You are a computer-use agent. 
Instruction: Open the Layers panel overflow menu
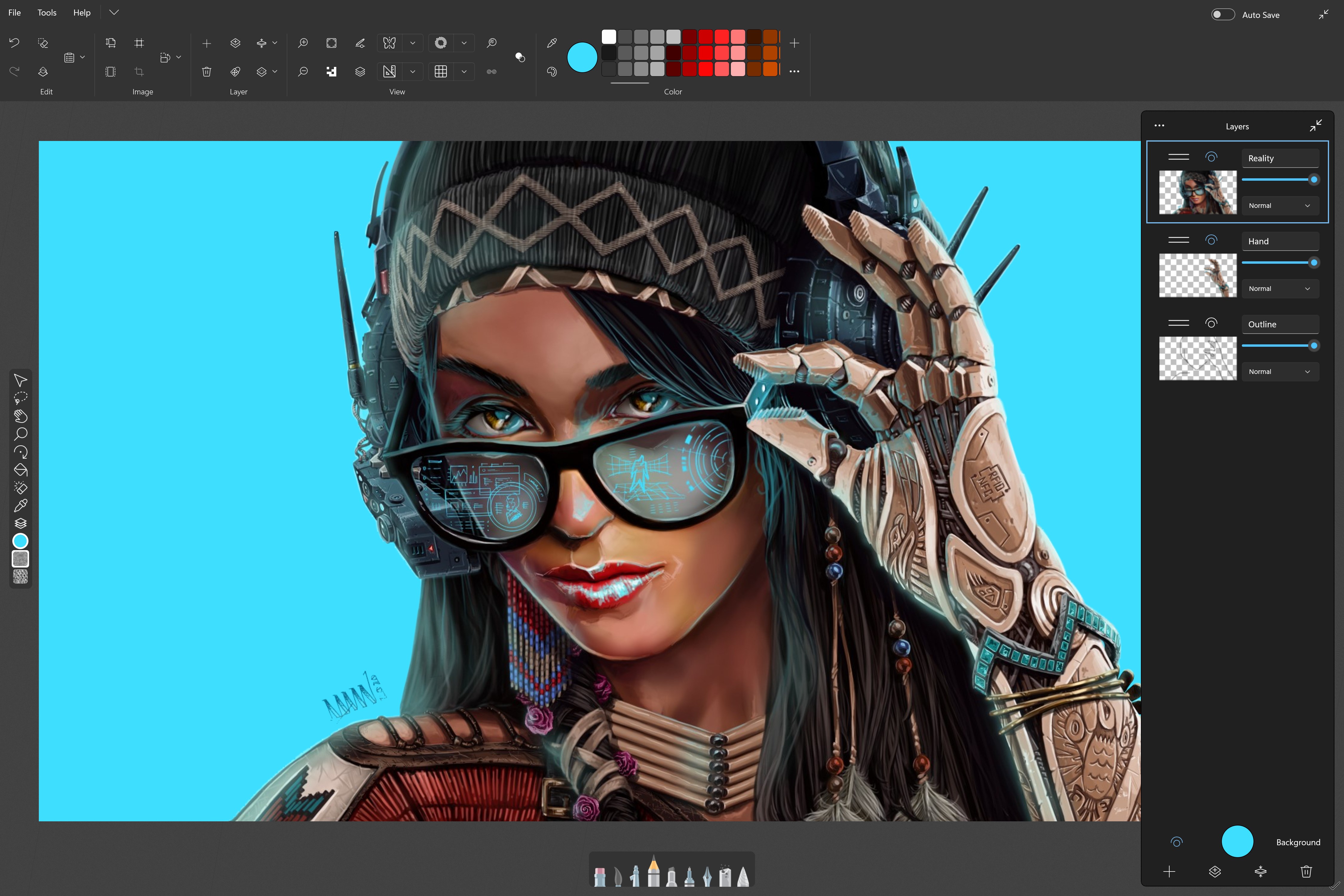pos(1159,125)
